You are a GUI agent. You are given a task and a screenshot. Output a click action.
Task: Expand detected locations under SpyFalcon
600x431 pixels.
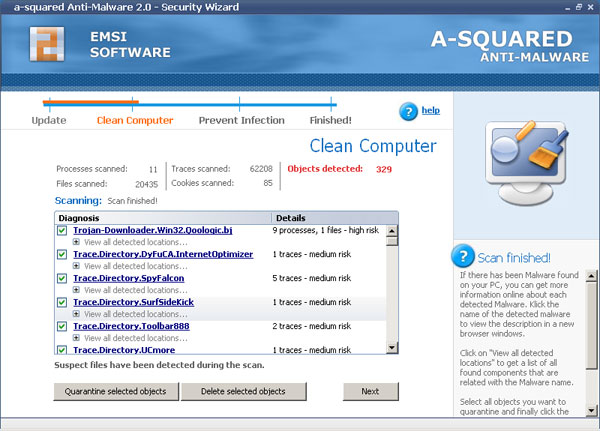tap(76, 290)
